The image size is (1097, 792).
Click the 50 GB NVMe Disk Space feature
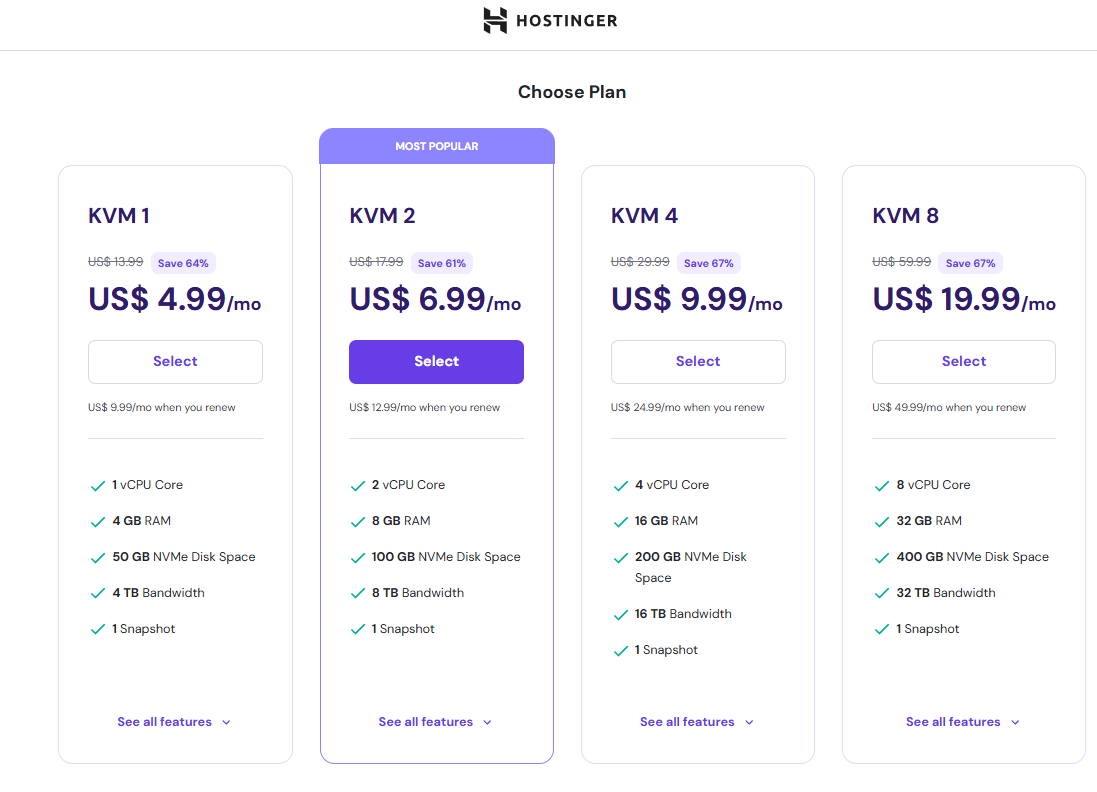[184, 557]
